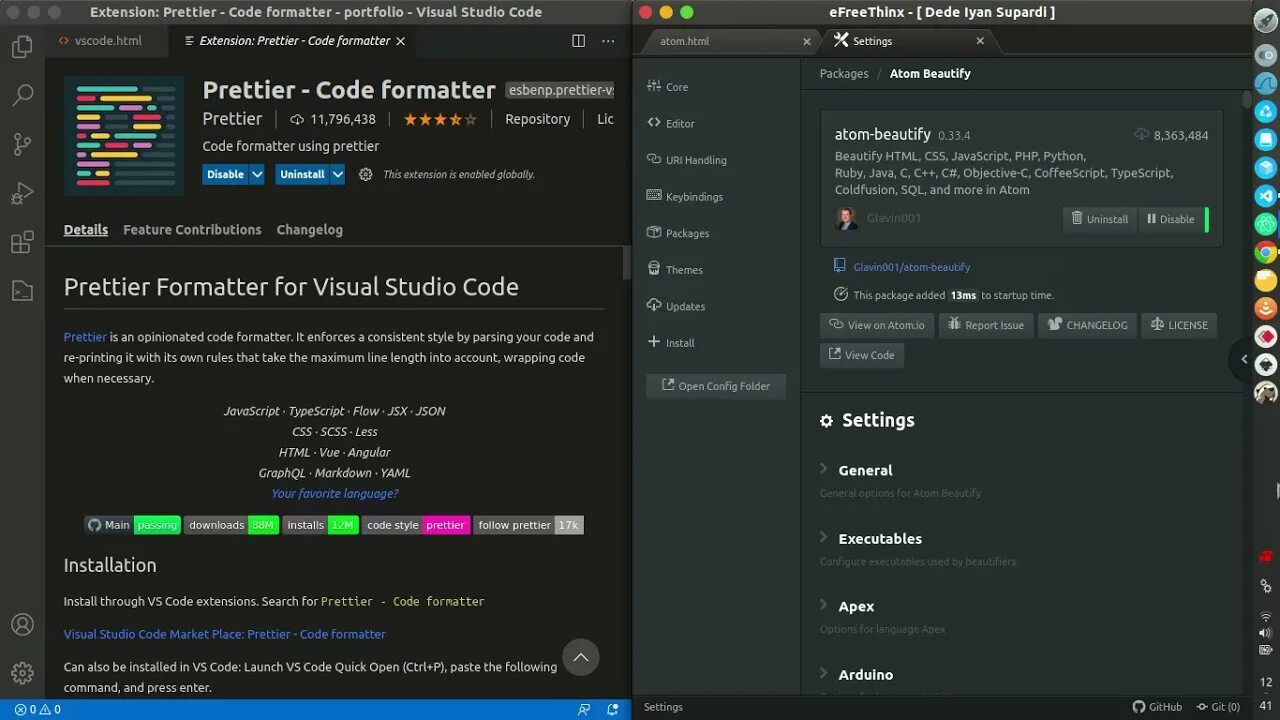Click the Packages breadcrumb in Atom
Image resolution: width=1280 pixels, height=720 pixels.
(x=844, y=73)
